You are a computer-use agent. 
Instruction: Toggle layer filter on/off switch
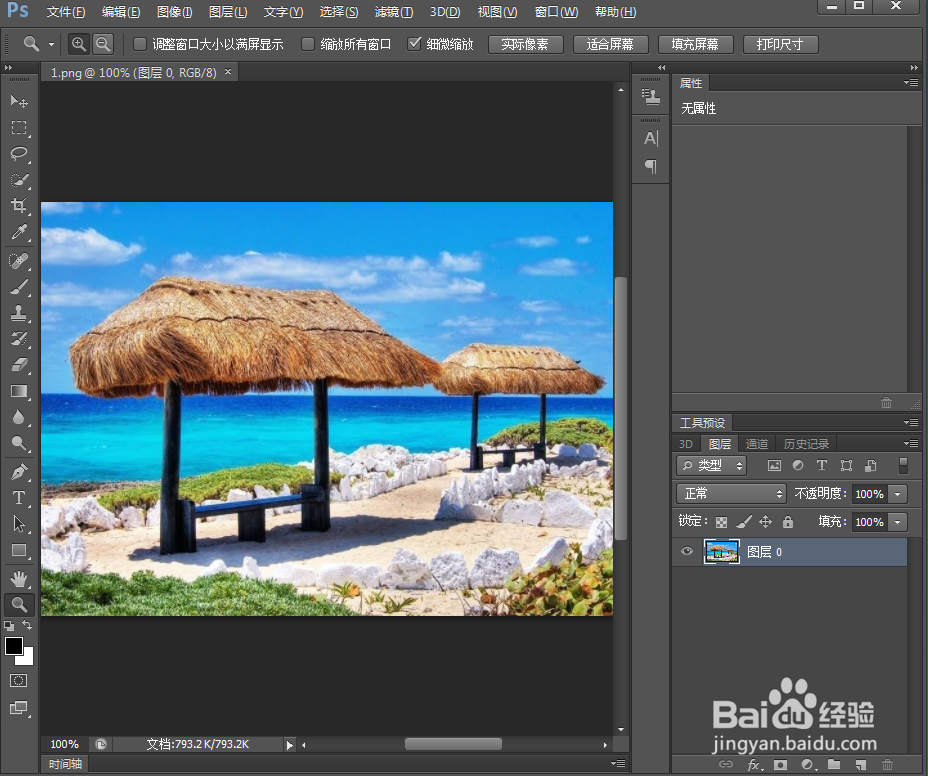click(x=903, y=466)
